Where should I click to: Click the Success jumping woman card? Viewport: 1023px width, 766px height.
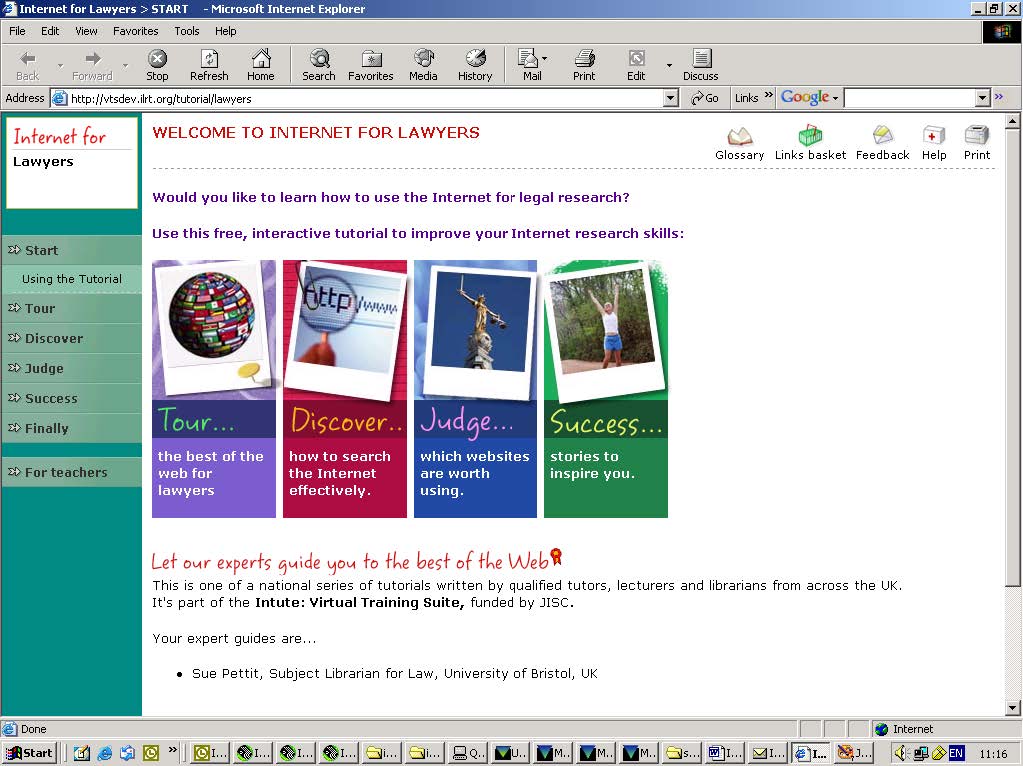click(x=606, y=389)
